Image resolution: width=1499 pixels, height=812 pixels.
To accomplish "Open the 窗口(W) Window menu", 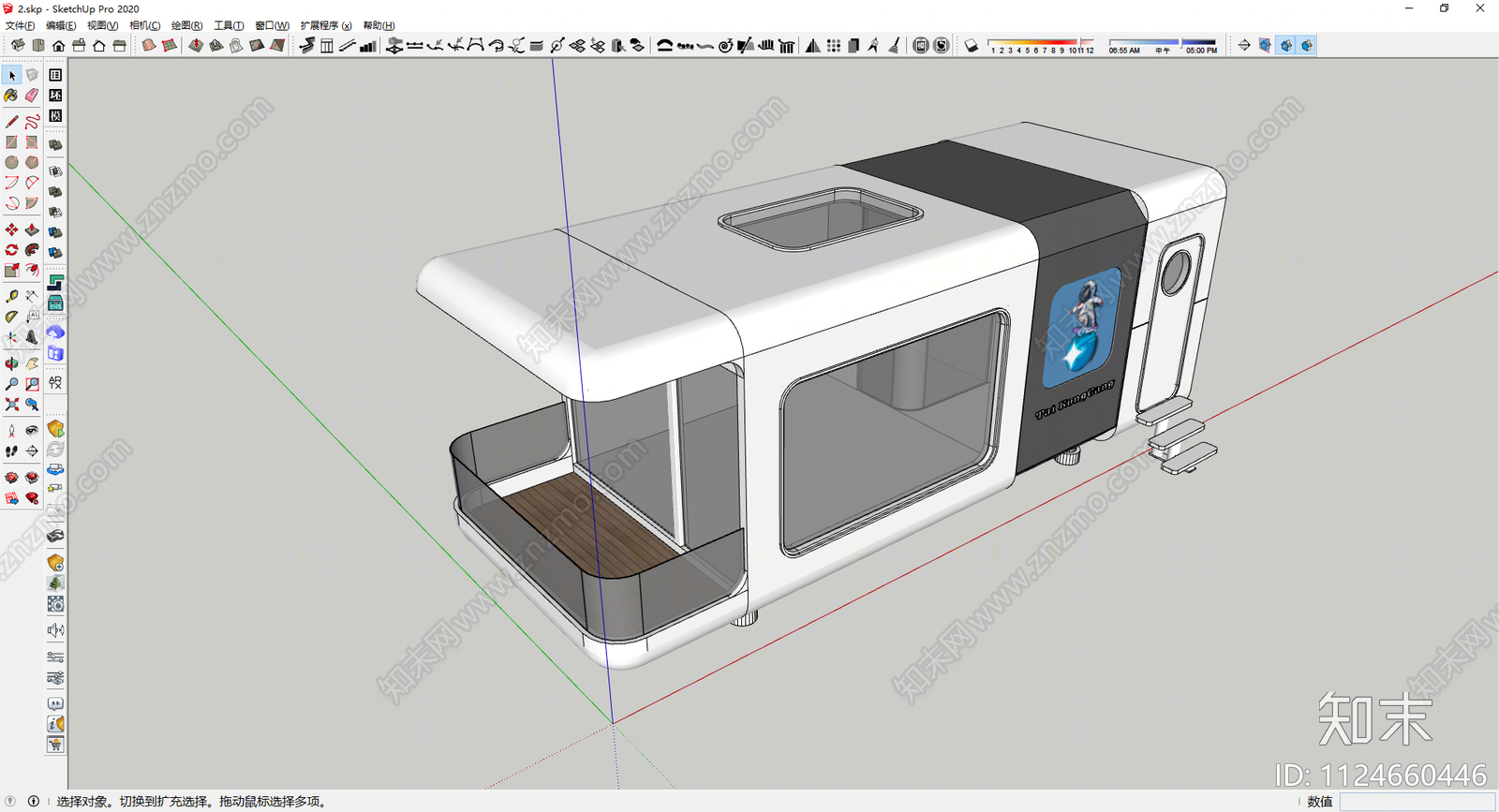I will tap(272, 25).
